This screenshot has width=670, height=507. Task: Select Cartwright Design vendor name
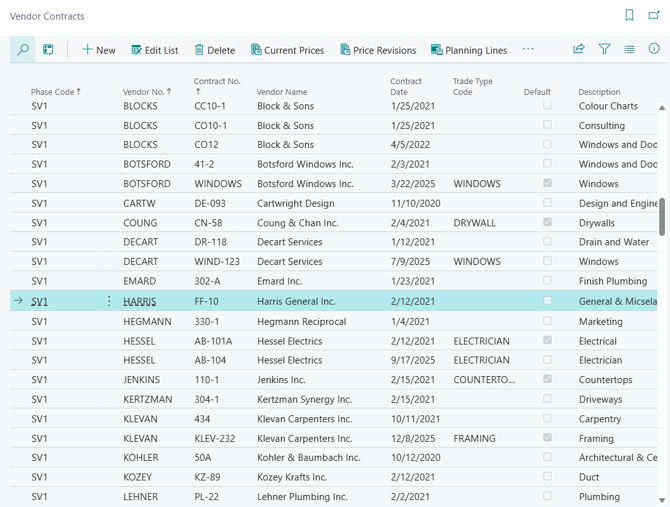[x=296, y=203]
